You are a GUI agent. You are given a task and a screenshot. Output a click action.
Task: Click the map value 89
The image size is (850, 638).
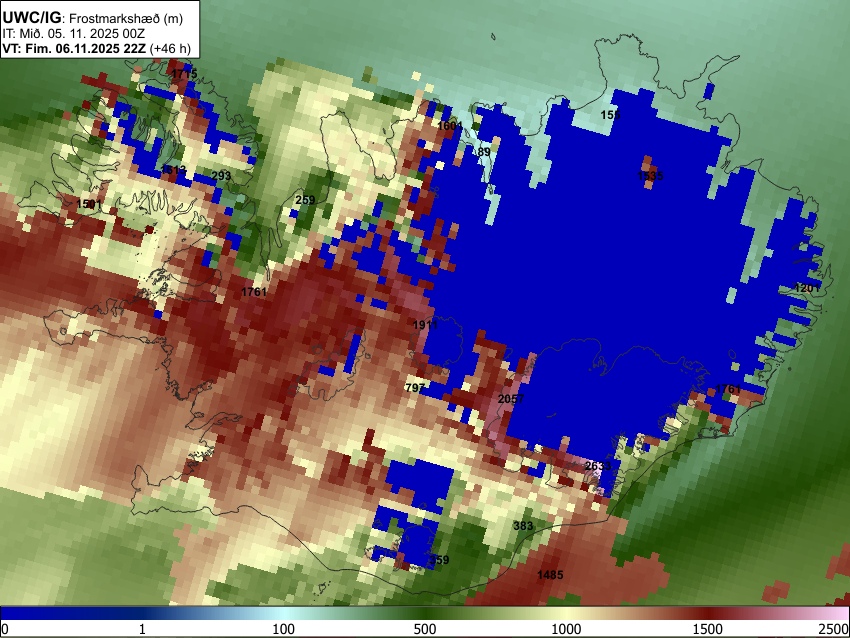coord(484,152)
